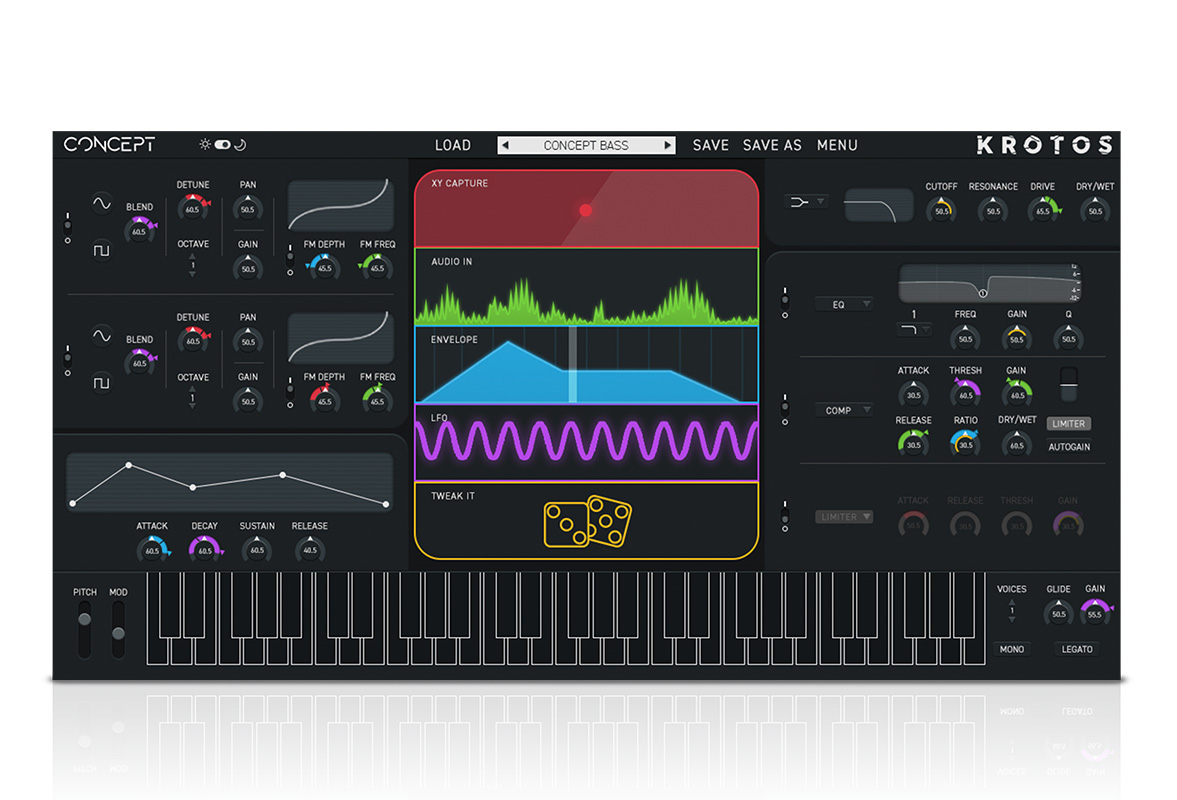This screenshot has width=1177, height=800.
Task: Toggle the EQ module power switch
Action: (785, 302)
